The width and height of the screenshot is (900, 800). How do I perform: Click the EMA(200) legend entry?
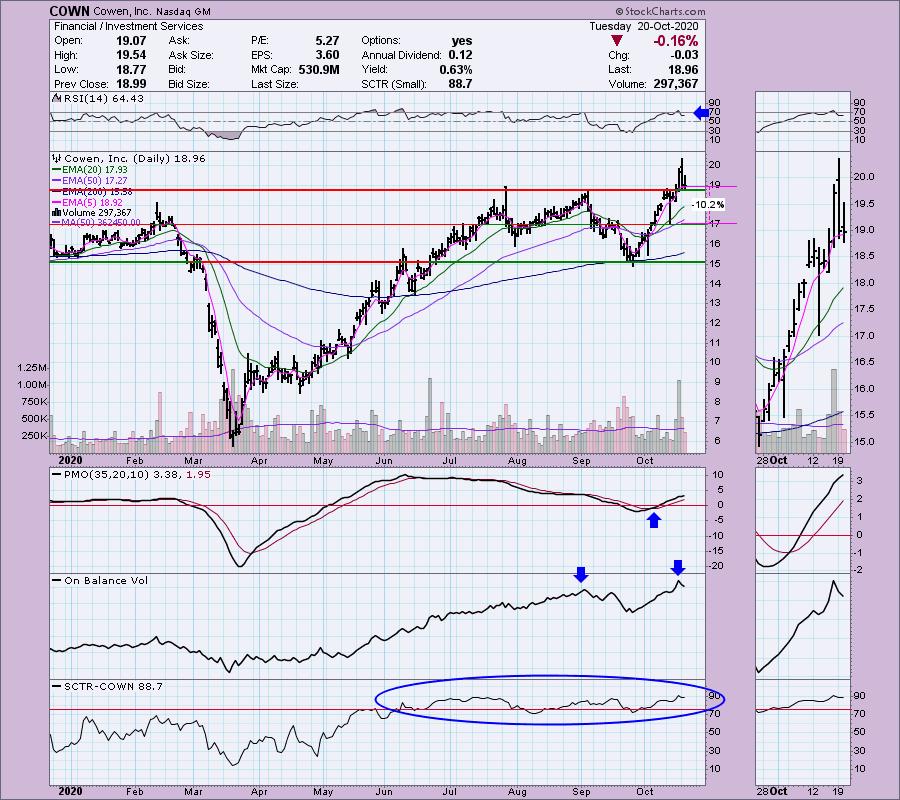(92, 192)
